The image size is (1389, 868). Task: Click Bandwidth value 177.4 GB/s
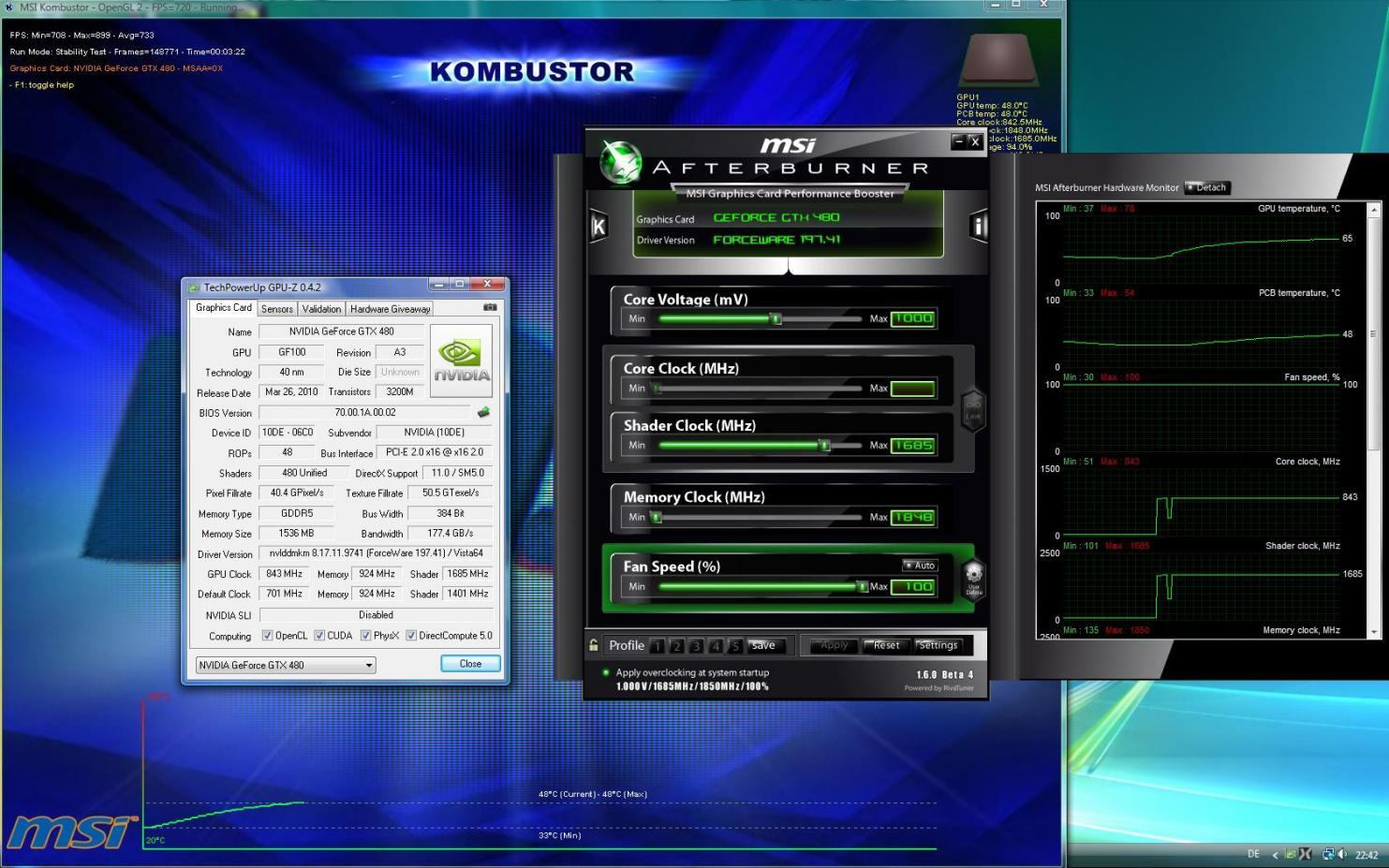[x=451, y=533]
